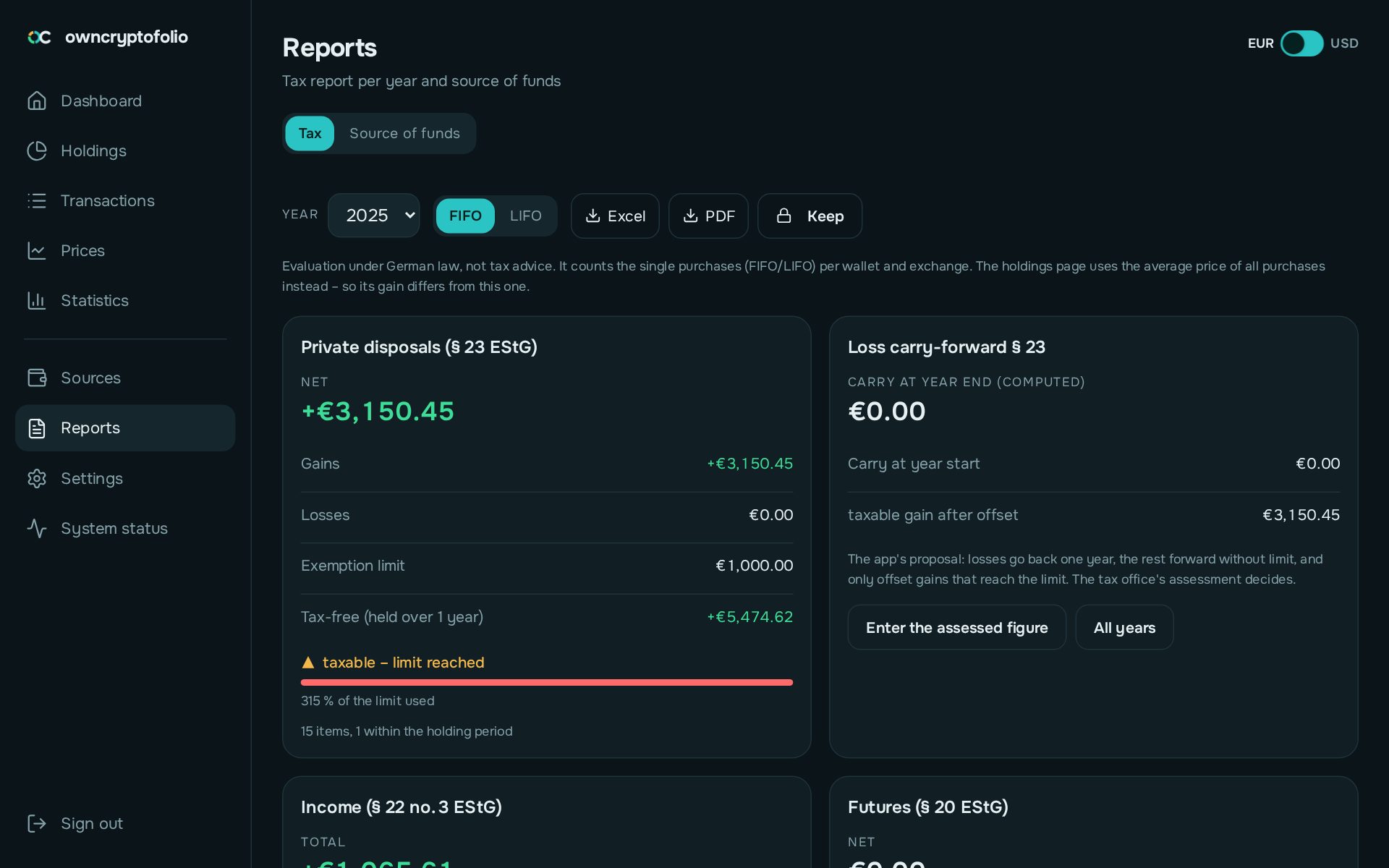Click the Private disposals (§ 23 EStG) heading
Viewport: 1389px width, 868px height.
click(x=419, y=347)
